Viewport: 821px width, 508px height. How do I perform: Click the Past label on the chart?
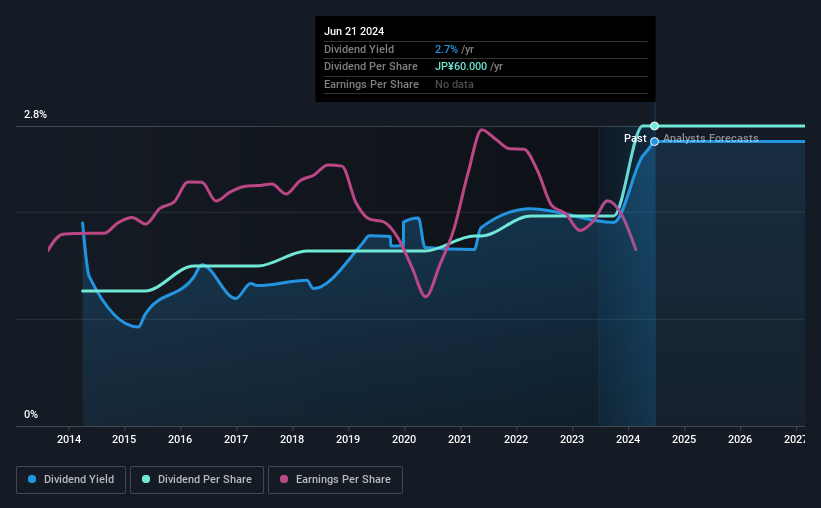(x=635, y=138)
